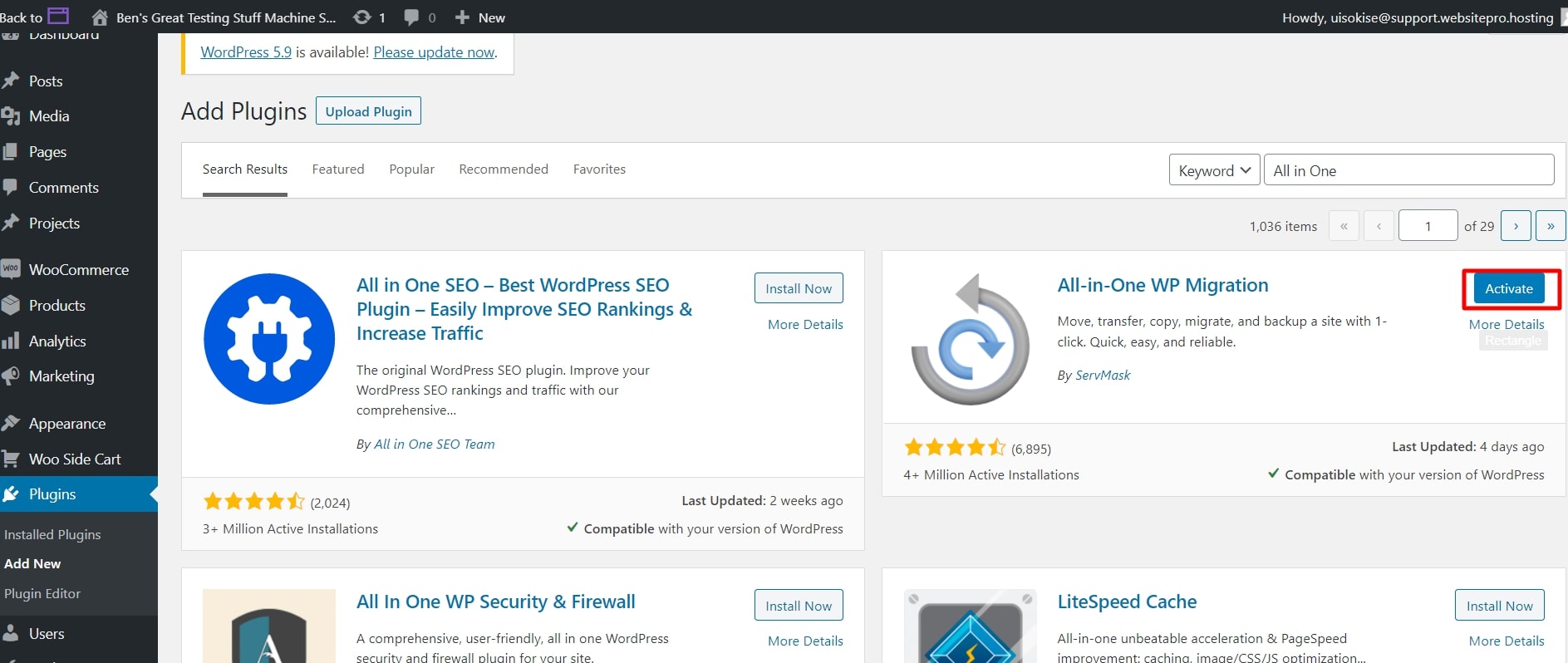Select the Popular tab

click(x=411, y=169)
